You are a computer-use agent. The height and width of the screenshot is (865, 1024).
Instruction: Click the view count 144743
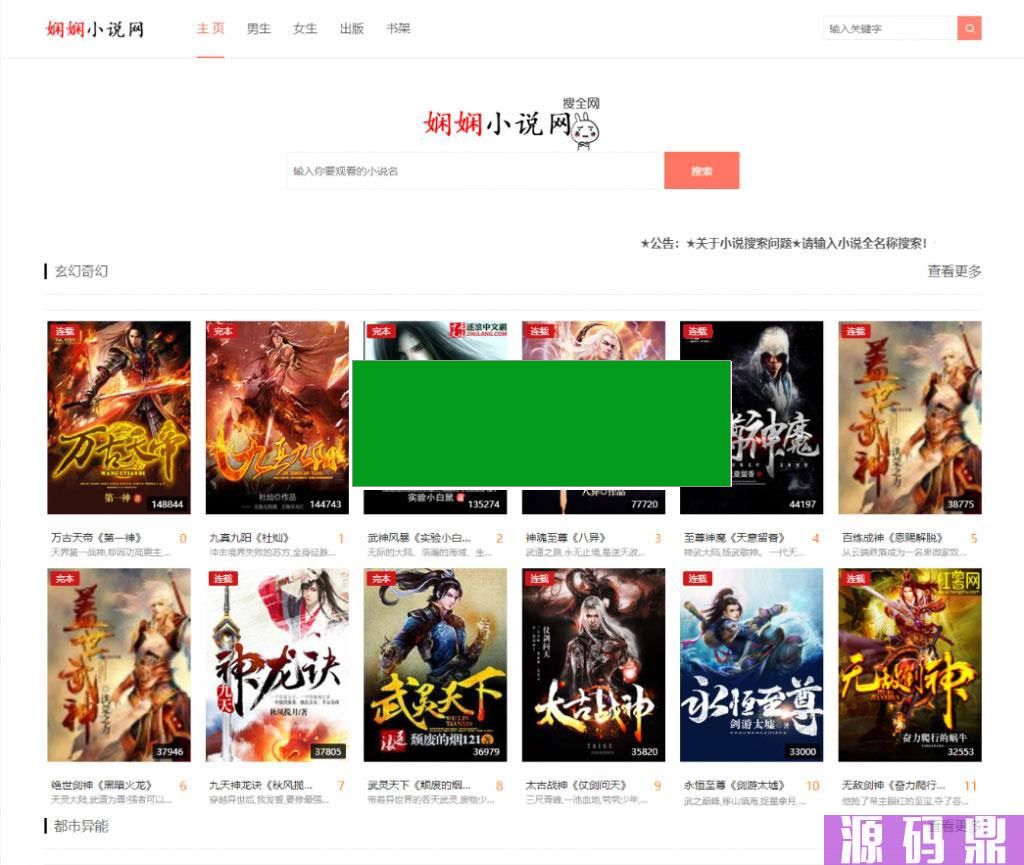click(325, 504)
